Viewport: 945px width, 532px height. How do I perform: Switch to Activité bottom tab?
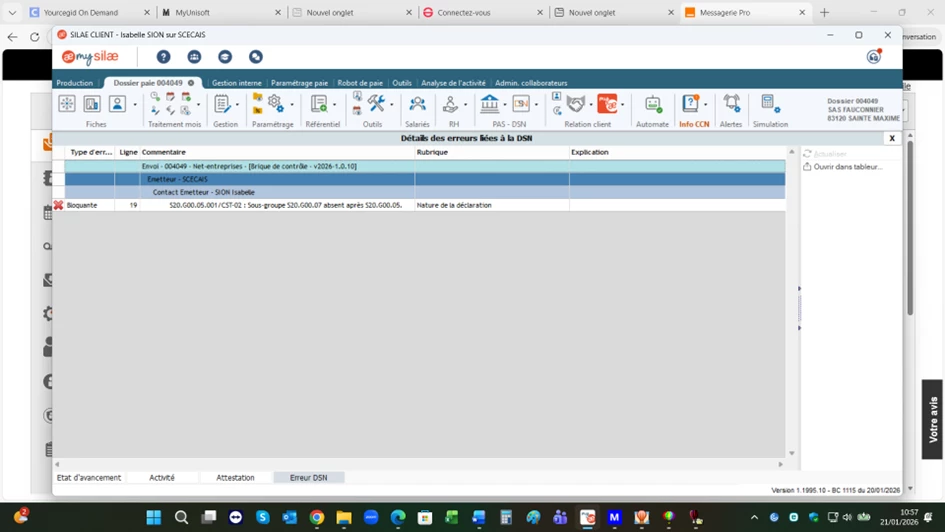pos(162,478)
